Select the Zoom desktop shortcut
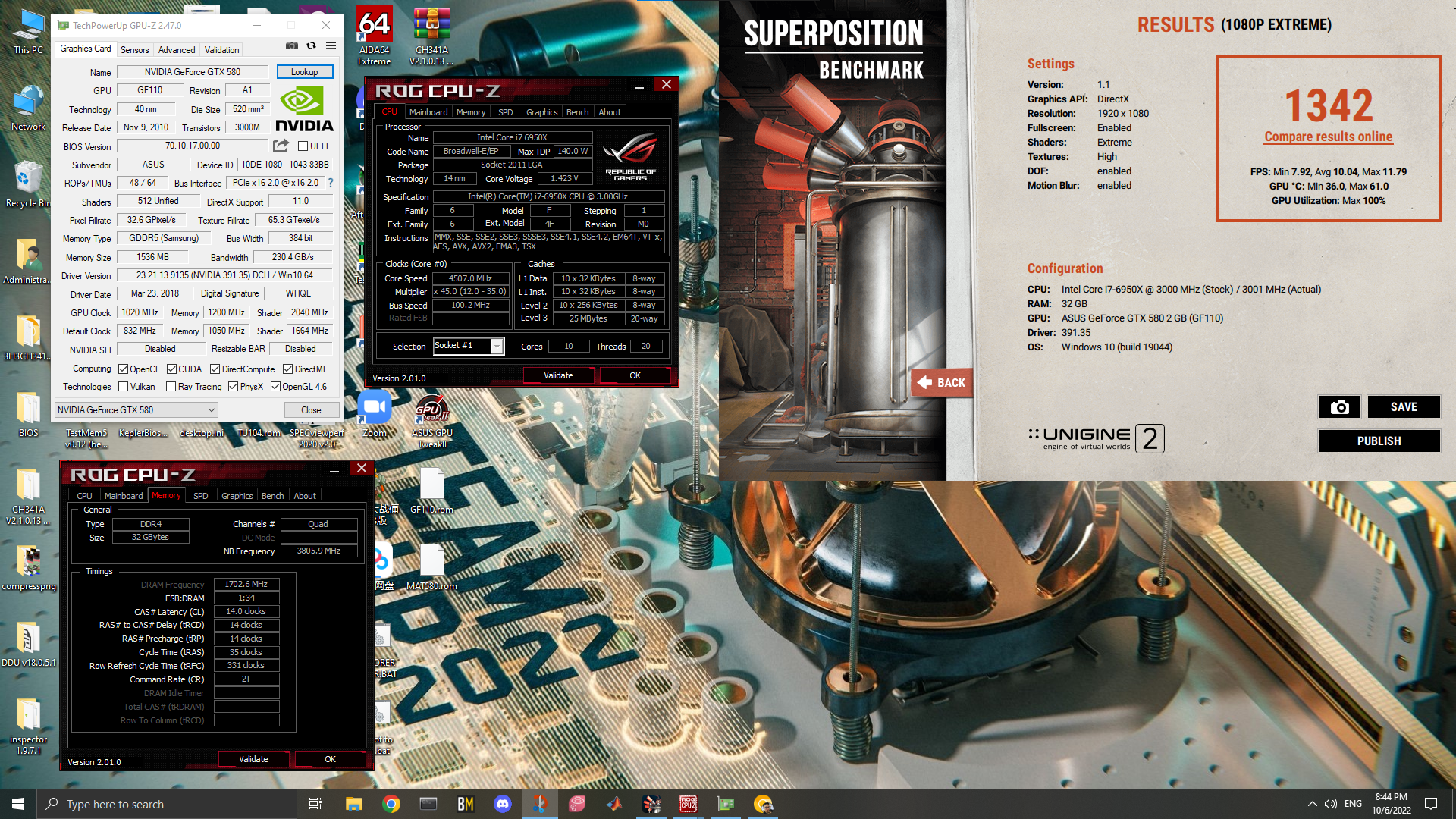This screenshot has height=819, width=1456. [x=374, y=414]
